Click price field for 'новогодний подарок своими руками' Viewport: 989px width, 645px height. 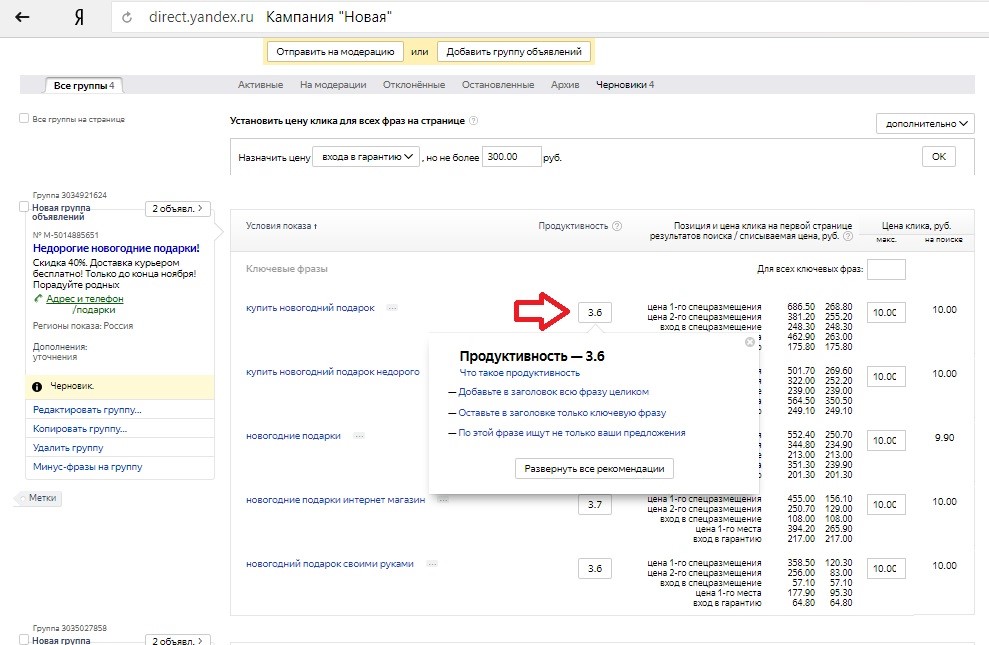886,568
